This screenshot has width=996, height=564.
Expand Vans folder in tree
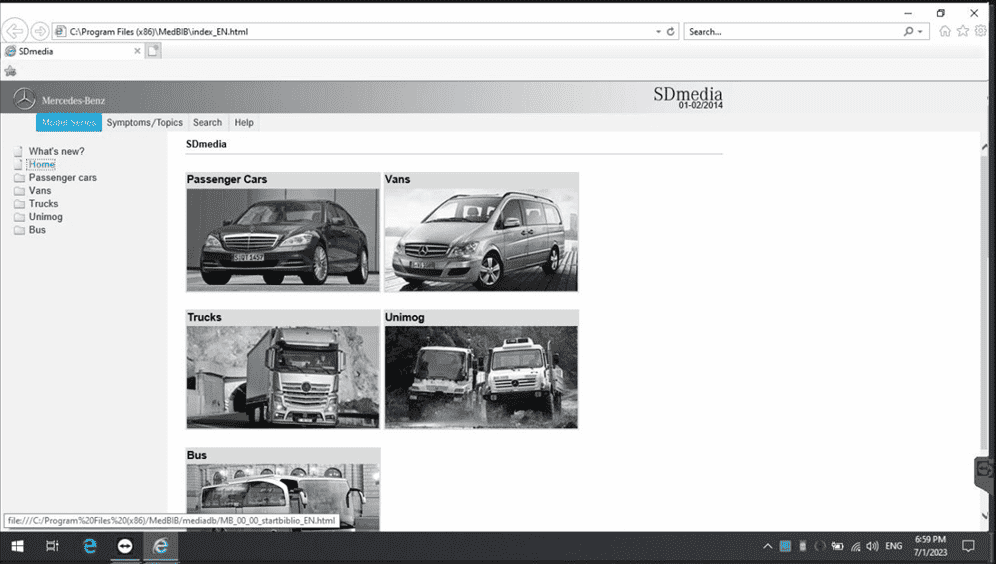39,191
